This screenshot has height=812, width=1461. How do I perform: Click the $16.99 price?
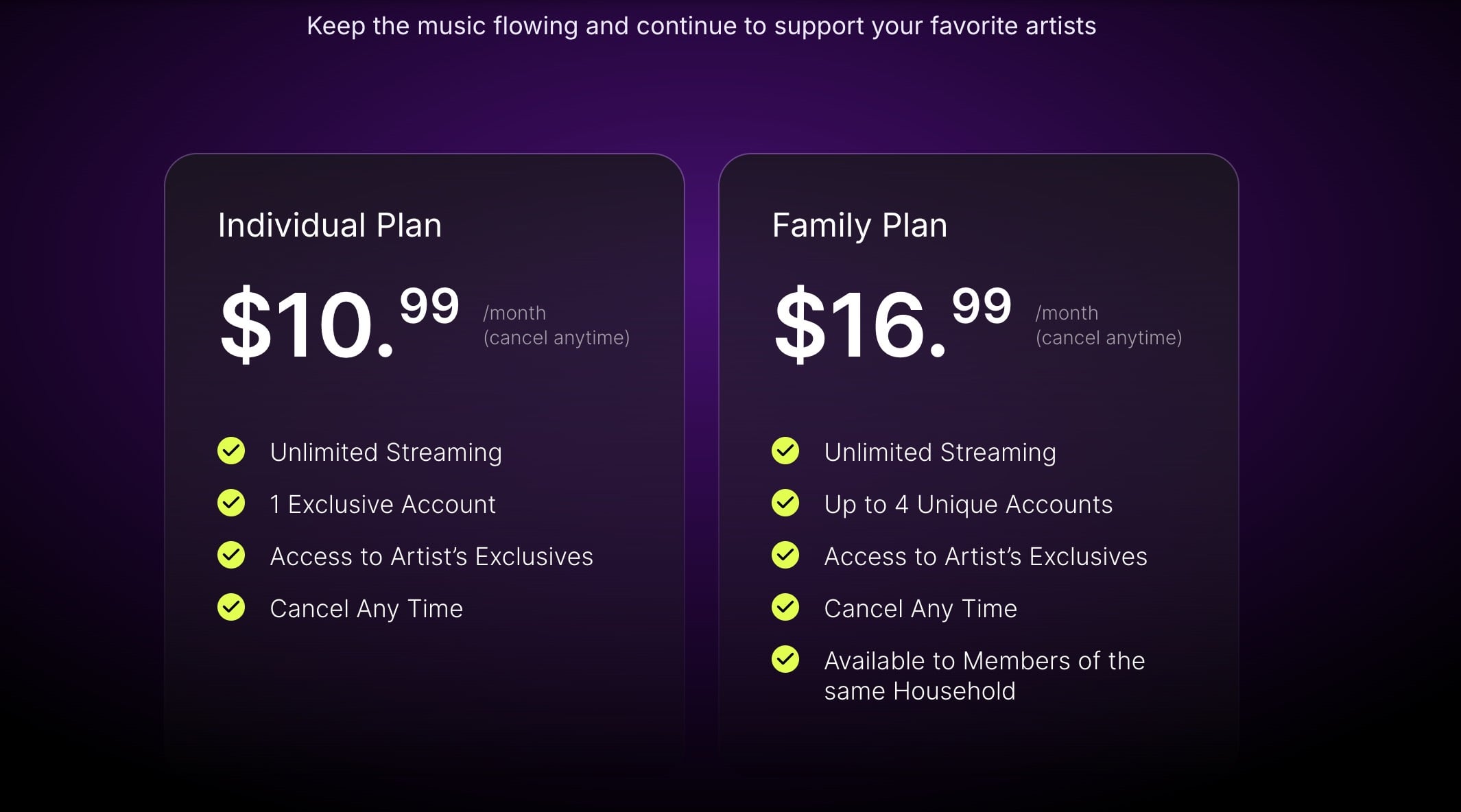[892, 324]
